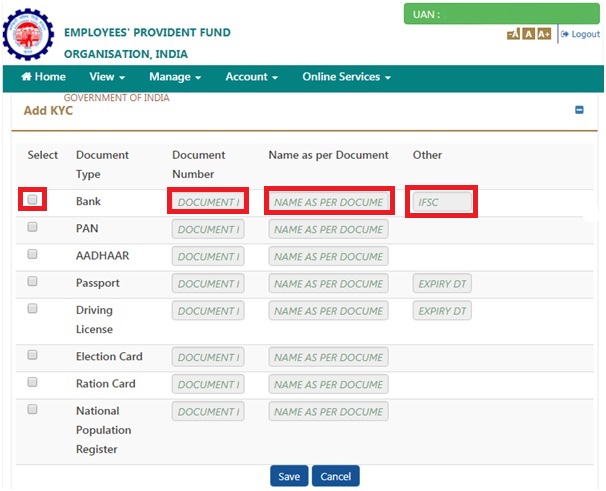Focus Election Card document number field
The image size is (606, 491).
pos(208,357)
